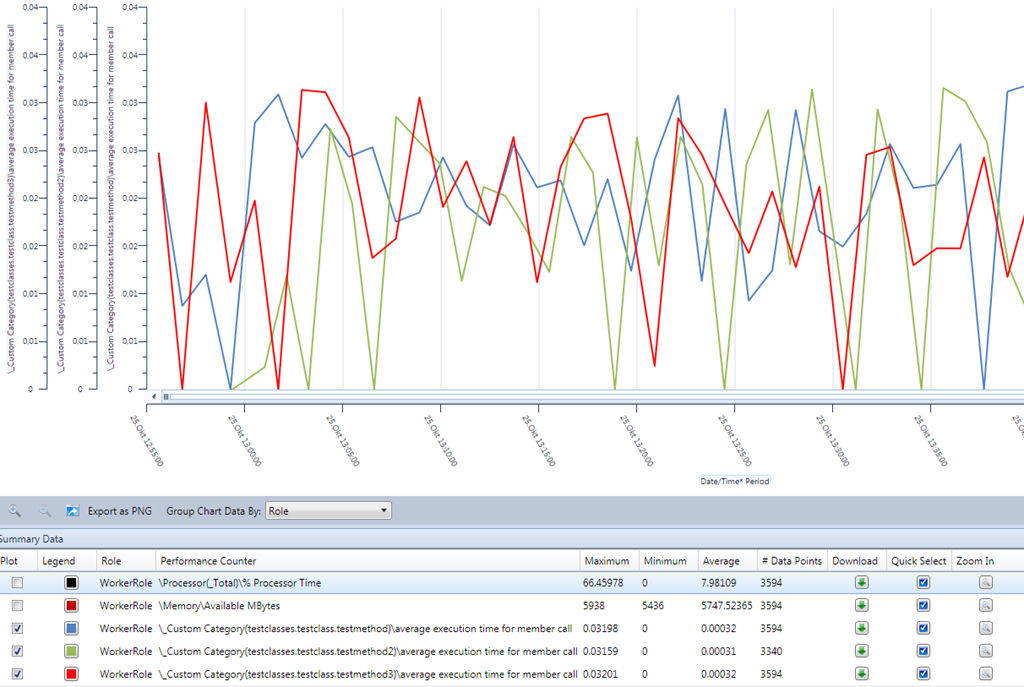
Task: Sort table by the Maximum column header
Action: coord(606,561)
